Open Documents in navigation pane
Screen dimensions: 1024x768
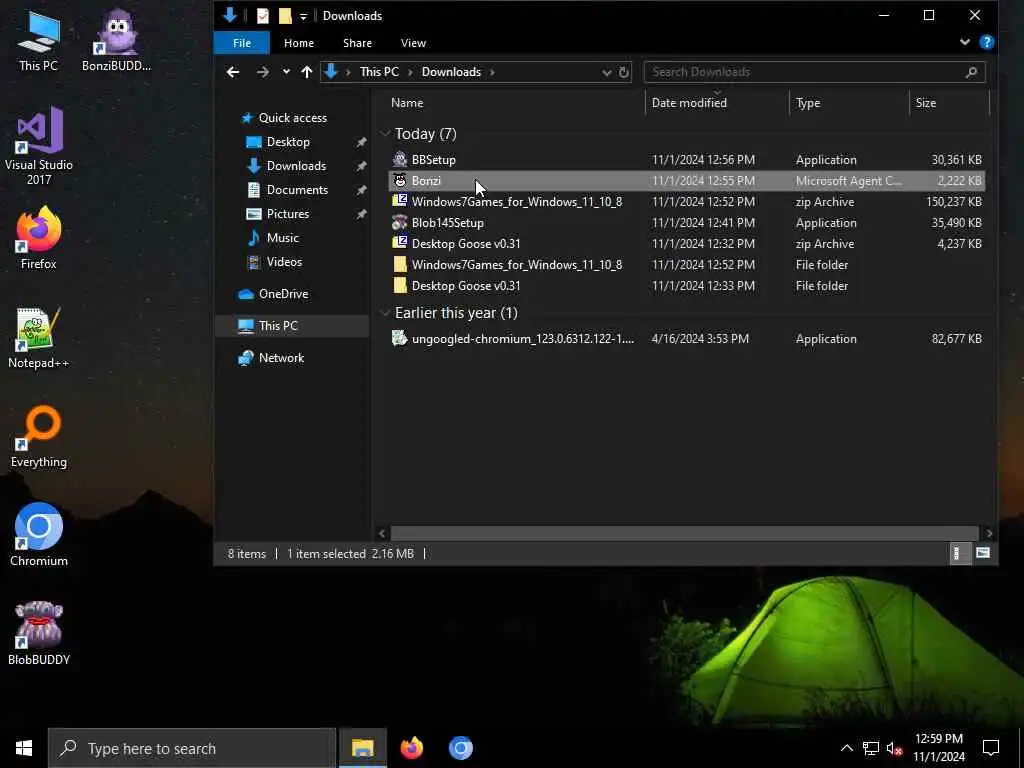pos(296,190)
